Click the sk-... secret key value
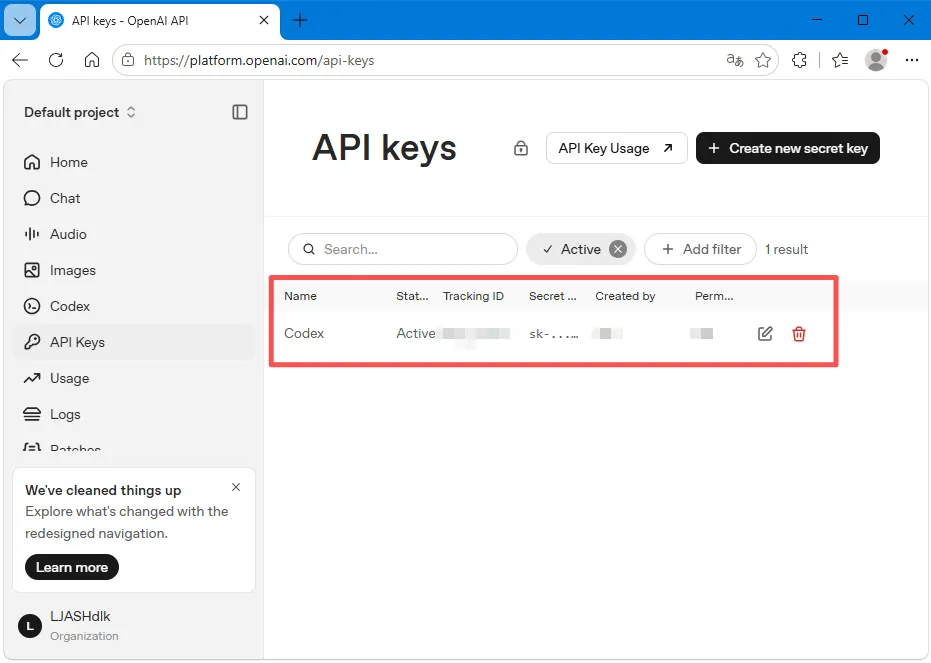This screenshot has width=931, height=663. (553, 334)
